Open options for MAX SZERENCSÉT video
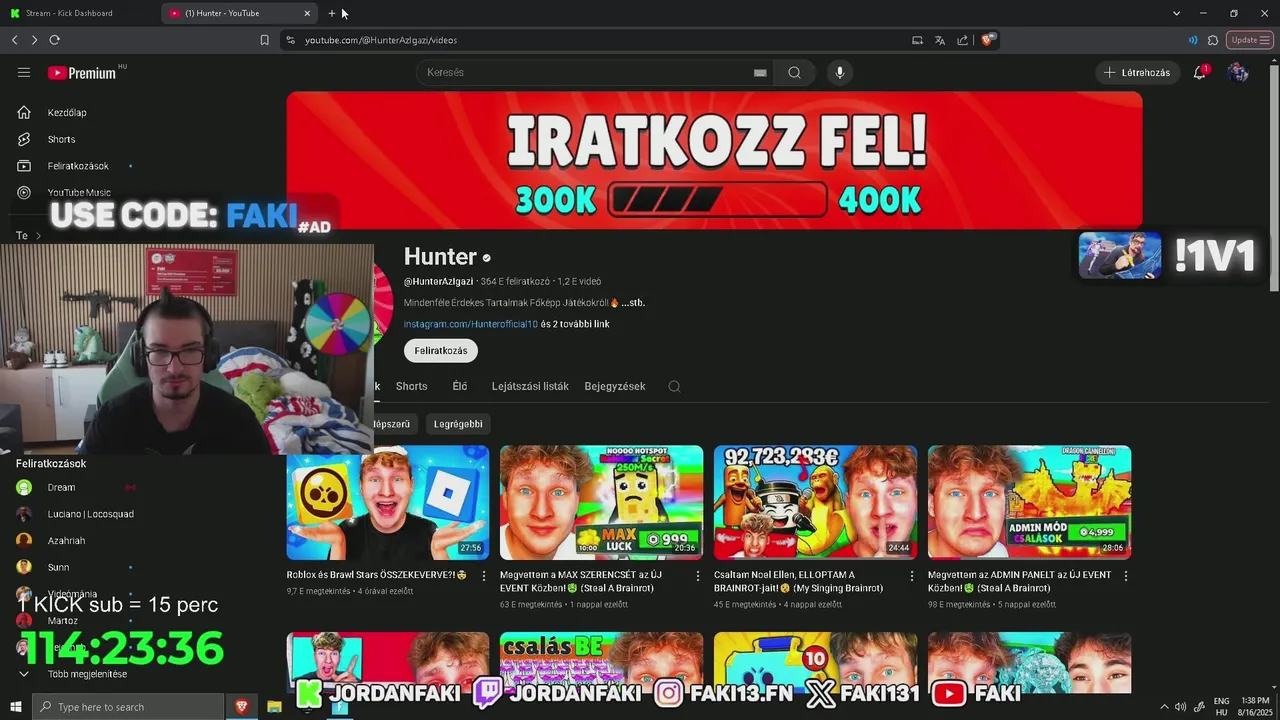 point(698,576)
